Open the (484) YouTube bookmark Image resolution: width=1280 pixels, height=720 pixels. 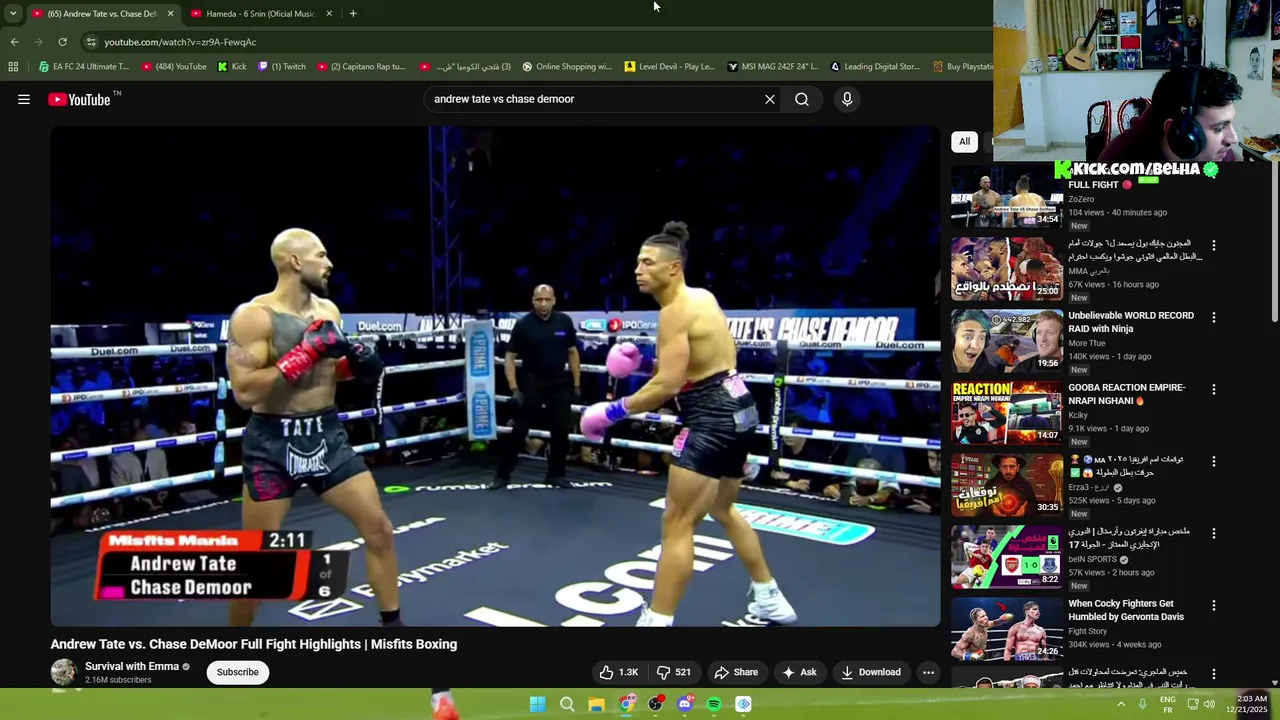pos(174,67)
